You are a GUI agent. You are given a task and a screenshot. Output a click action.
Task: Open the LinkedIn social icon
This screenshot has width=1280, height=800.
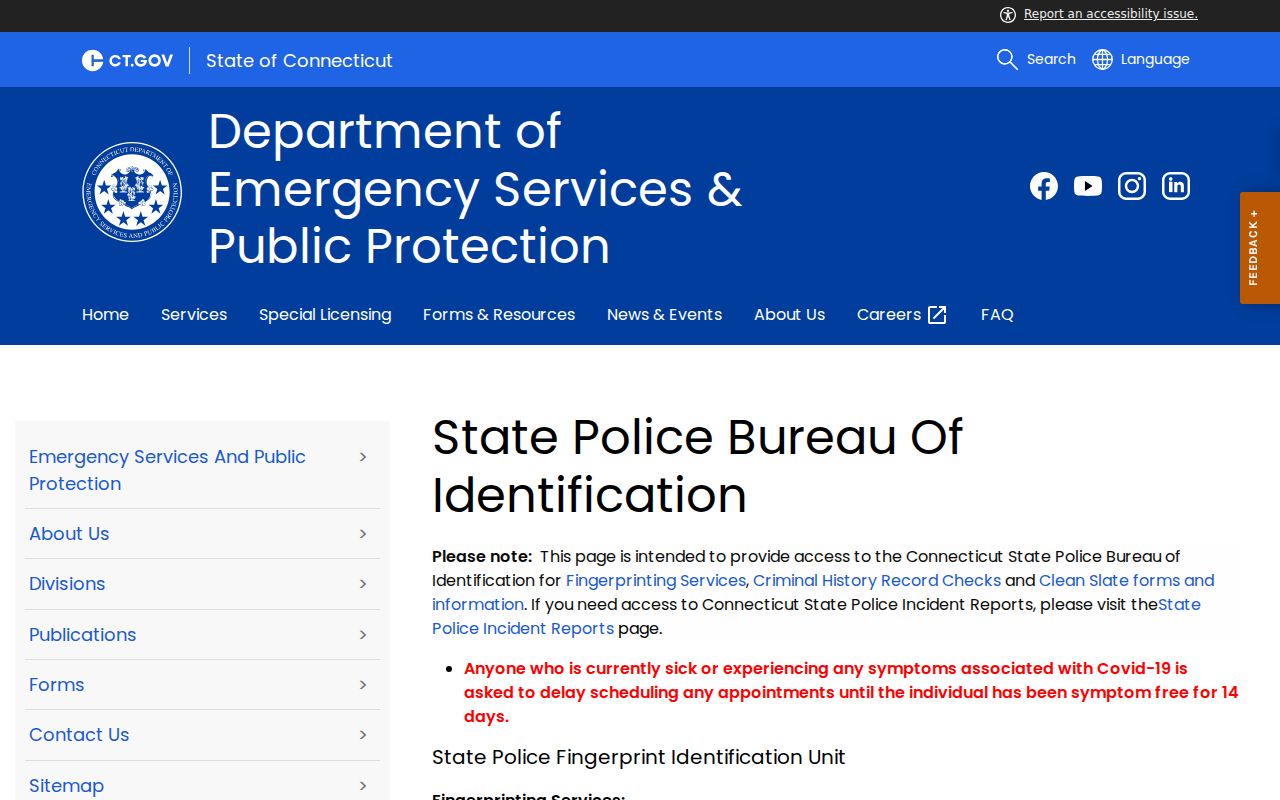point(1176,186)
